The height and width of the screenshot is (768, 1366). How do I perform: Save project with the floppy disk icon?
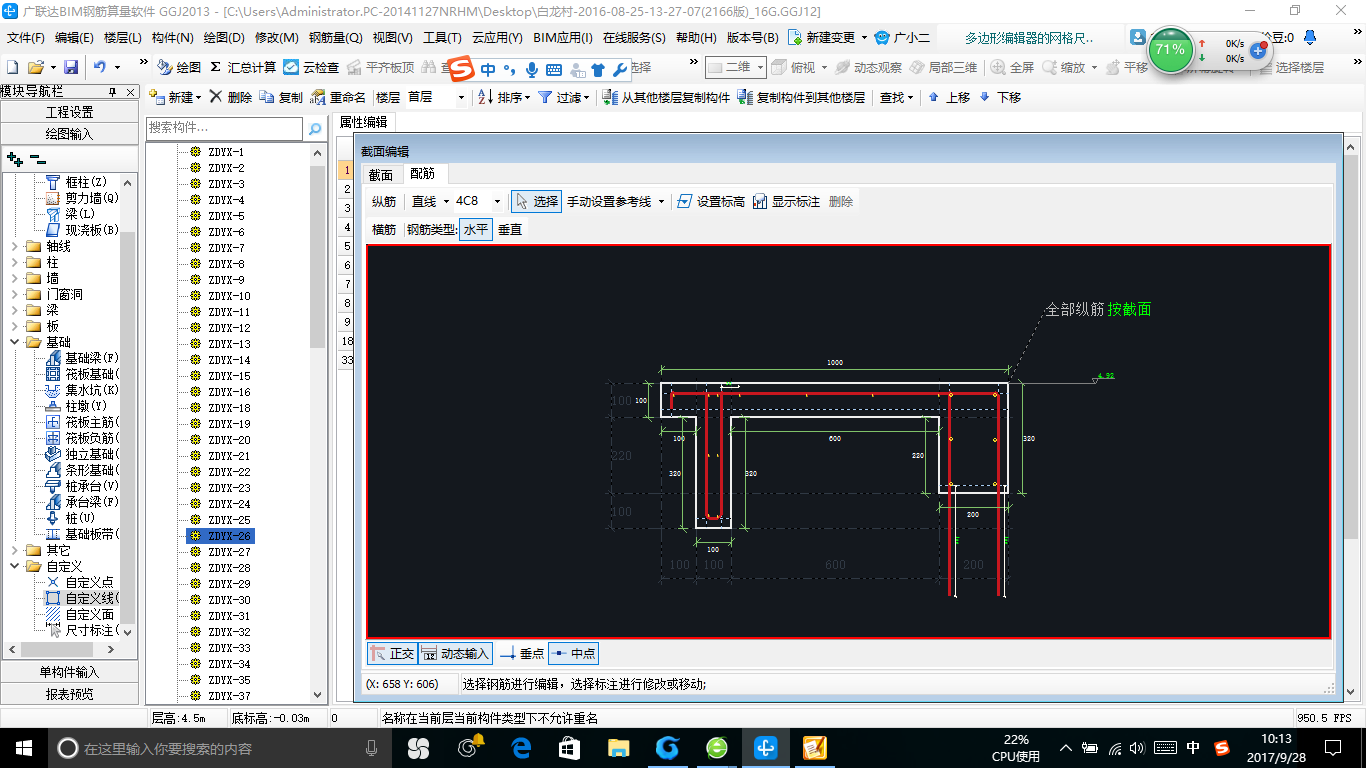pos(71,67)
